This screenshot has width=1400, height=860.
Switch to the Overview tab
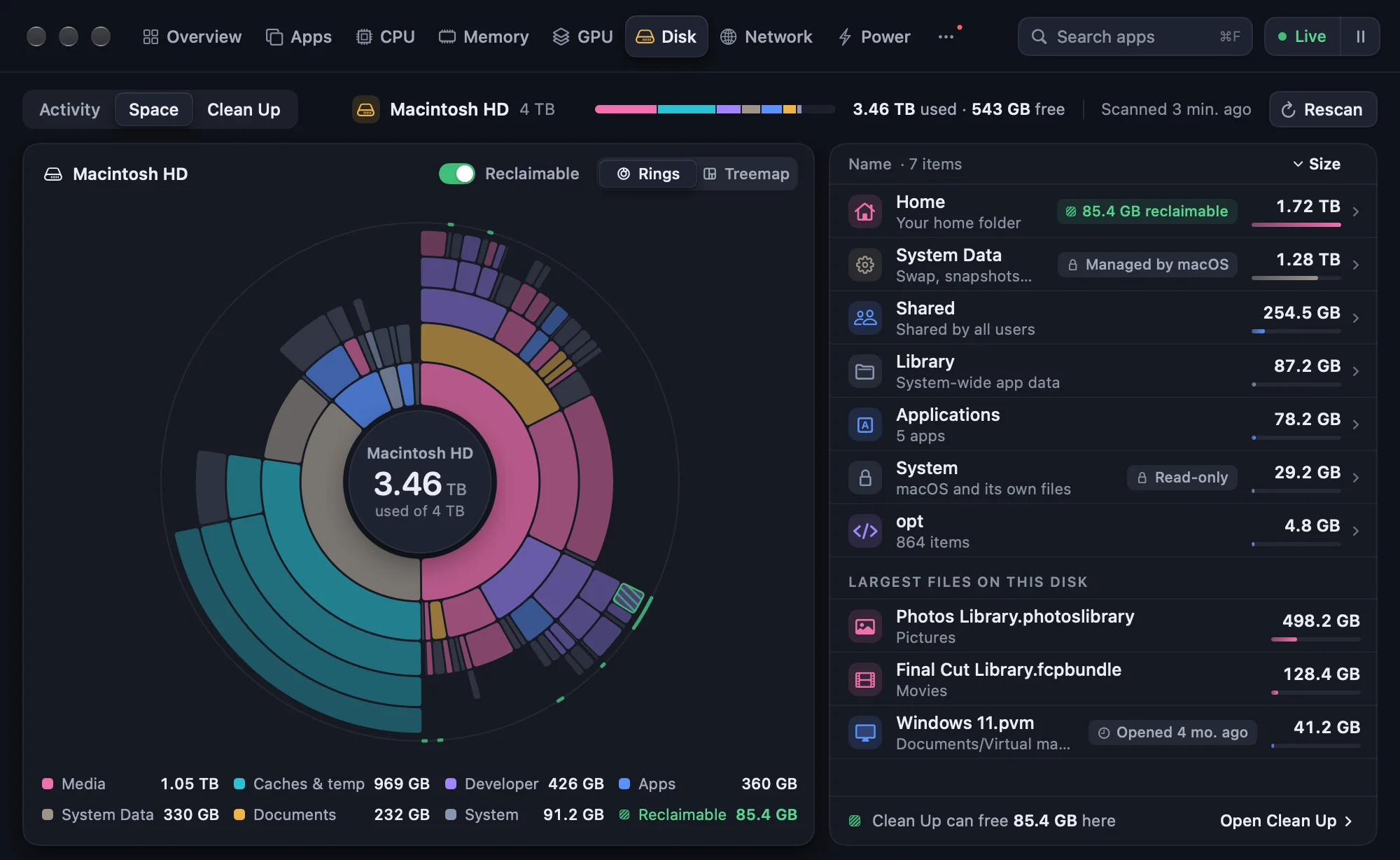point(192,36)
